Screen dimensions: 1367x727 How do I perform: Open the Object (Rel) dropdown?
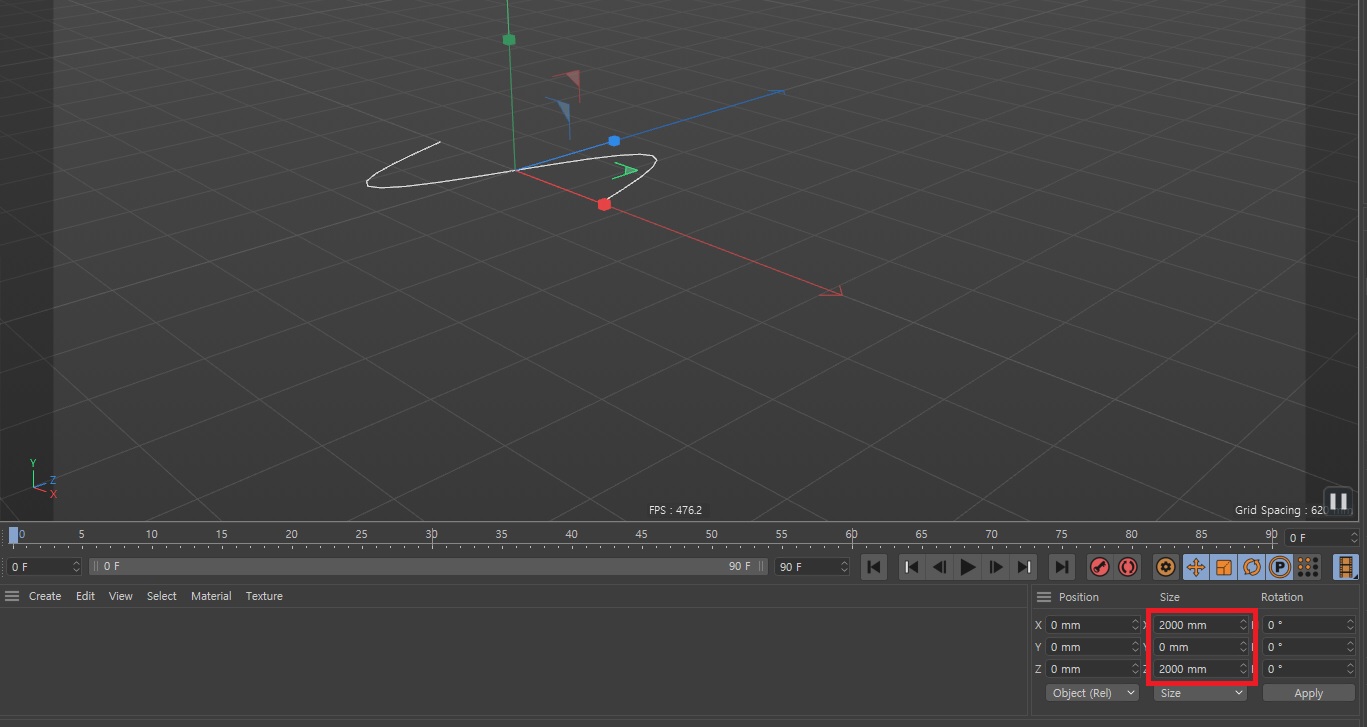point(1092,693)
